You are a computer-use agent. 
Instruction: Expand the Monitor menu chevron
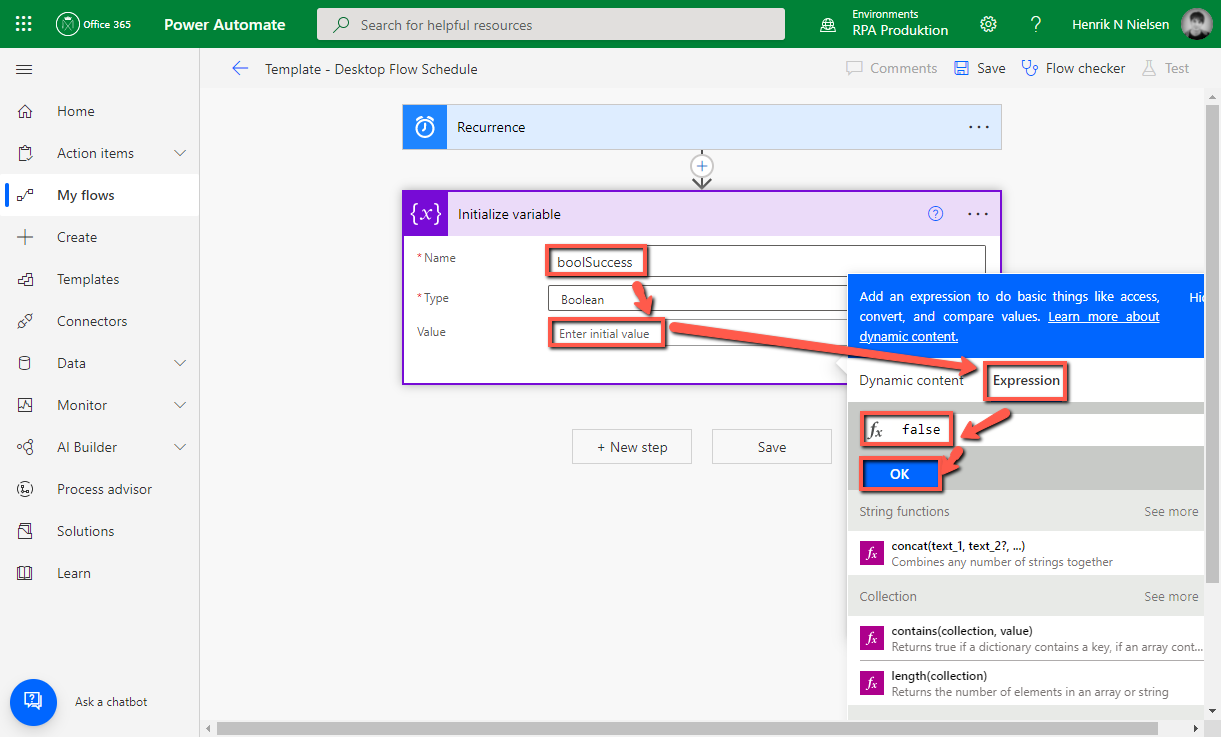pyautogui.click(x=180, y=405)
